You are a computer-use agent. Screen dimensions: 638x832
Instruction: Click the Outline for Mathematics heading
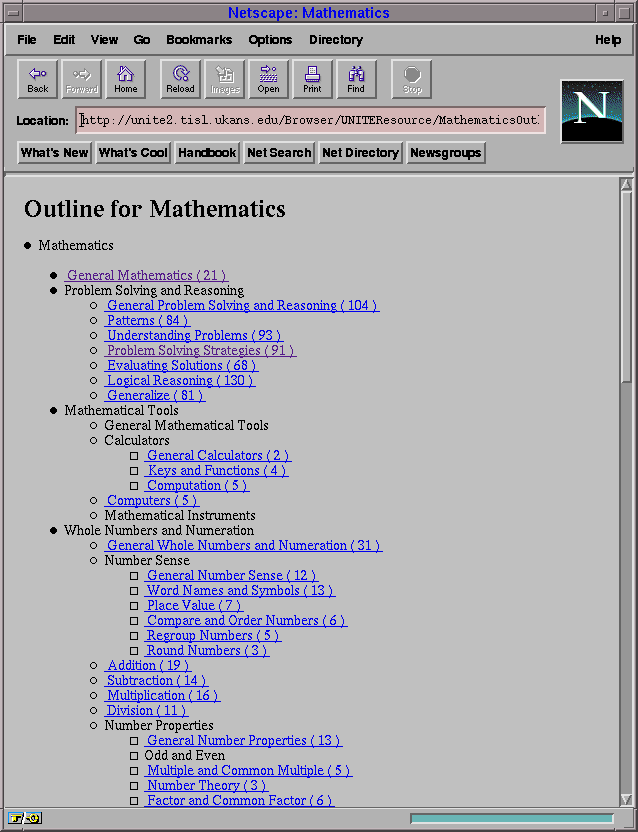155,209
